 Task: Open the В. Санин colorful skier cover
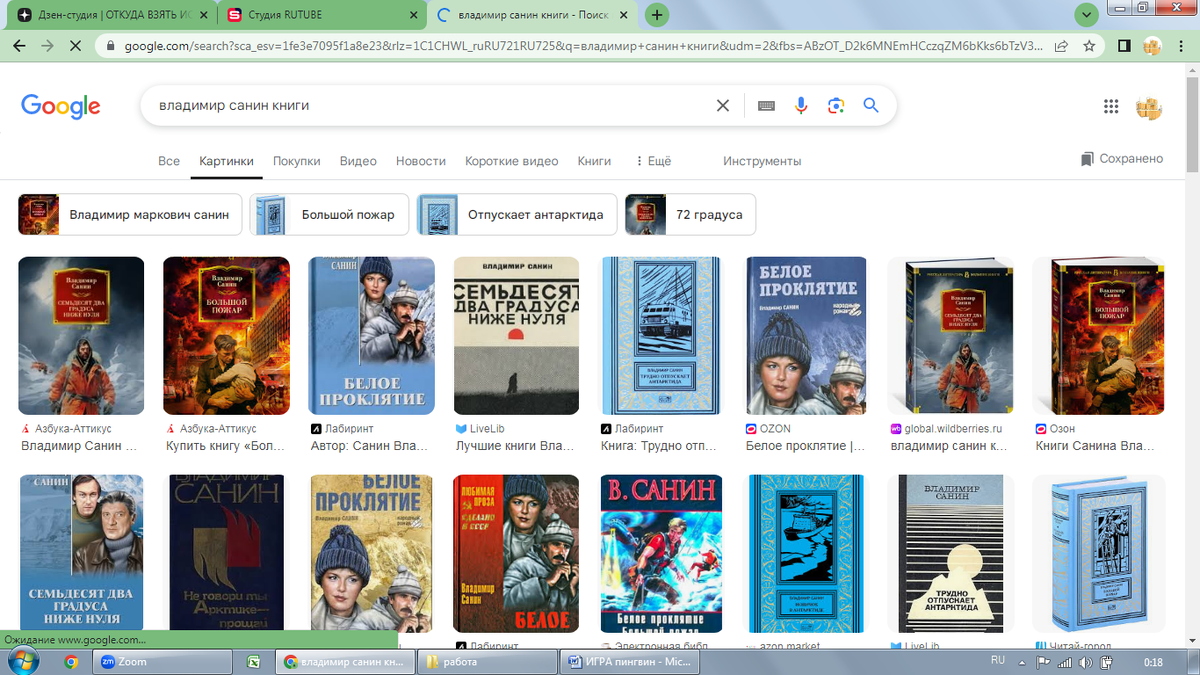point(662,553)
